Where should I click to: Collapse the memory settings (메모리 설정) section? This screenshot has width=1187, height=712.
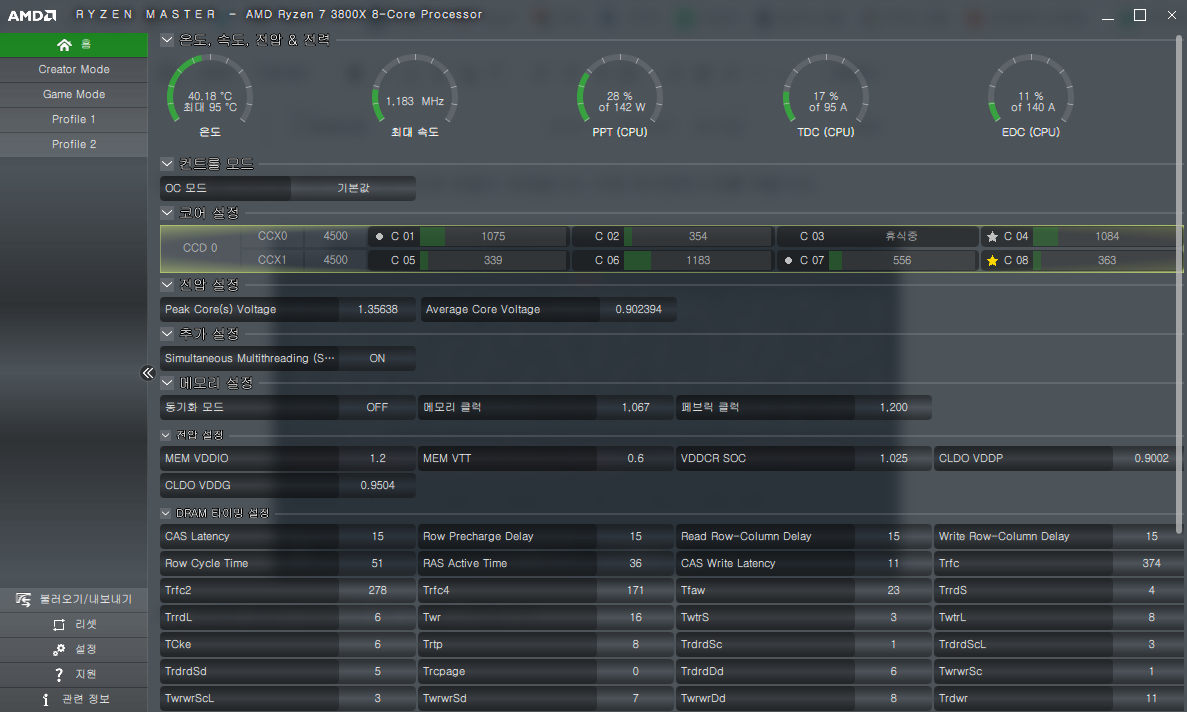point(167,383)
